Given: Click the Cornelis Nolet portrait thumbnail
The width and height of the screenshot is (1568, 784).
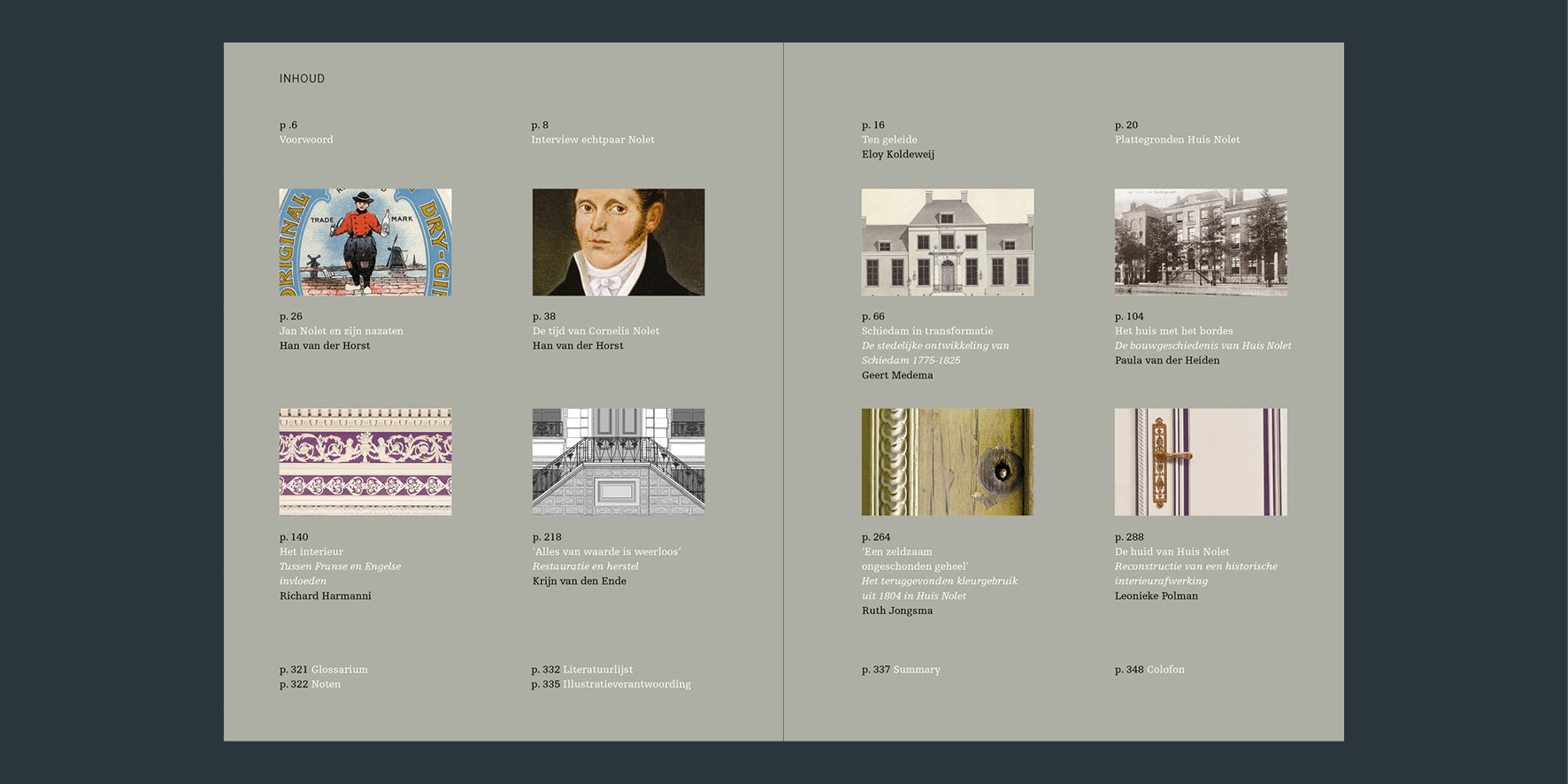Looking at the screenshot, I should pyautogui.click(x=619, y=242).
